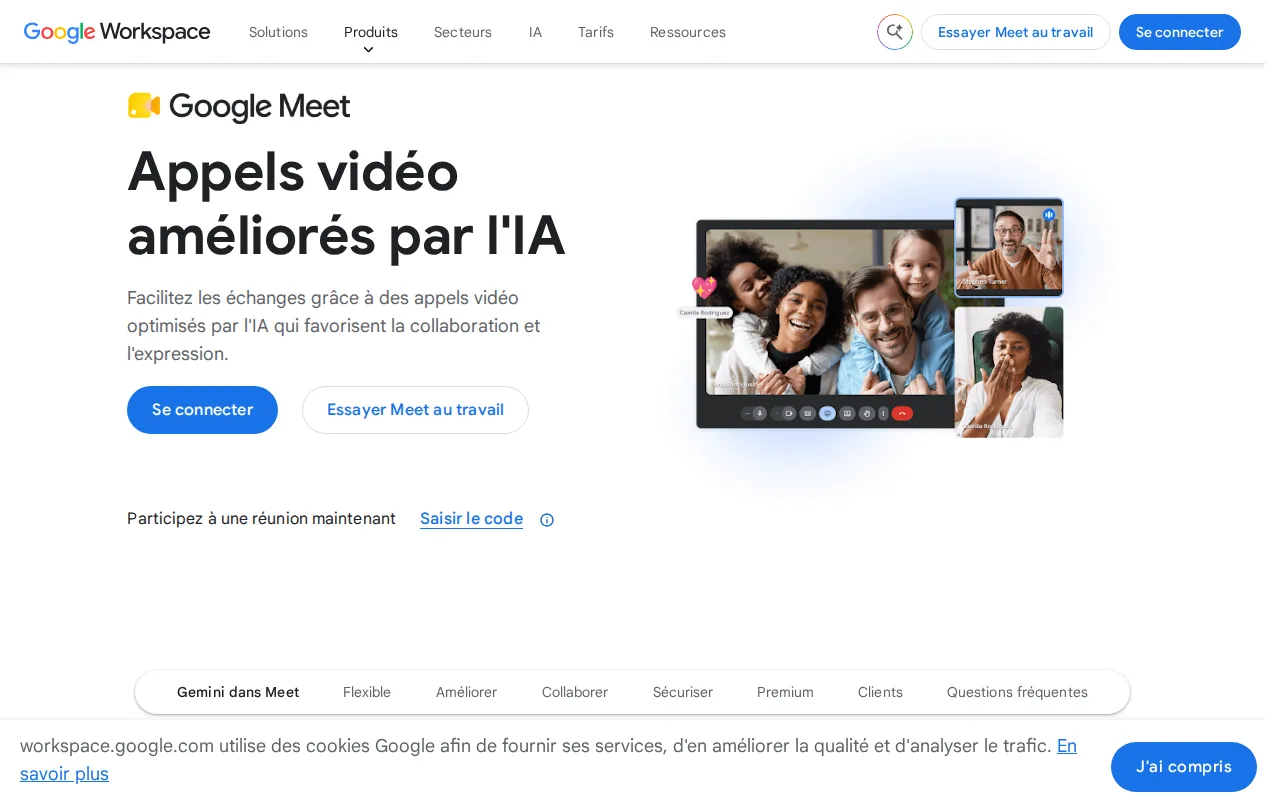Viewport: 1280px width, 800px height.
Task: Click the info icon beside Saisir le code
Action: [547, 520]
